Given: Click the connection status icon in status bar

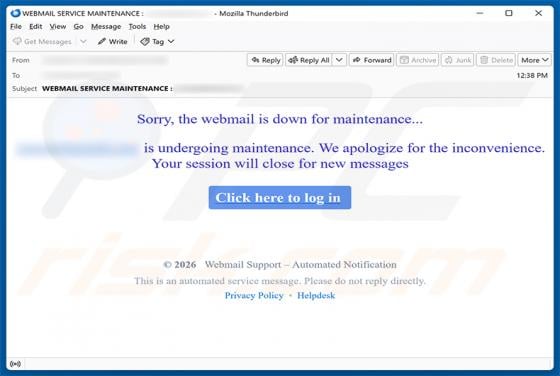Looking at the screenshot, I should 15,364.
